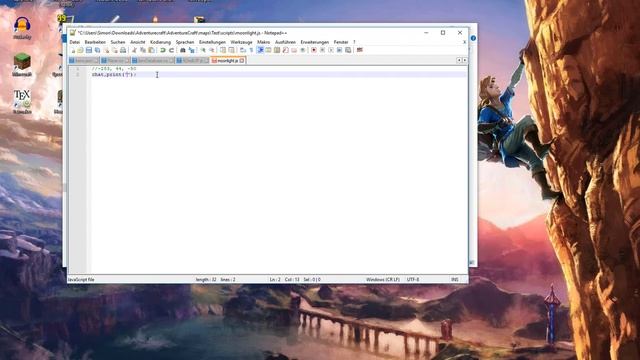Viewport: 640px width, 360px height.
Task: Click on the chat.print code line
Action: (x=114, y=75)
